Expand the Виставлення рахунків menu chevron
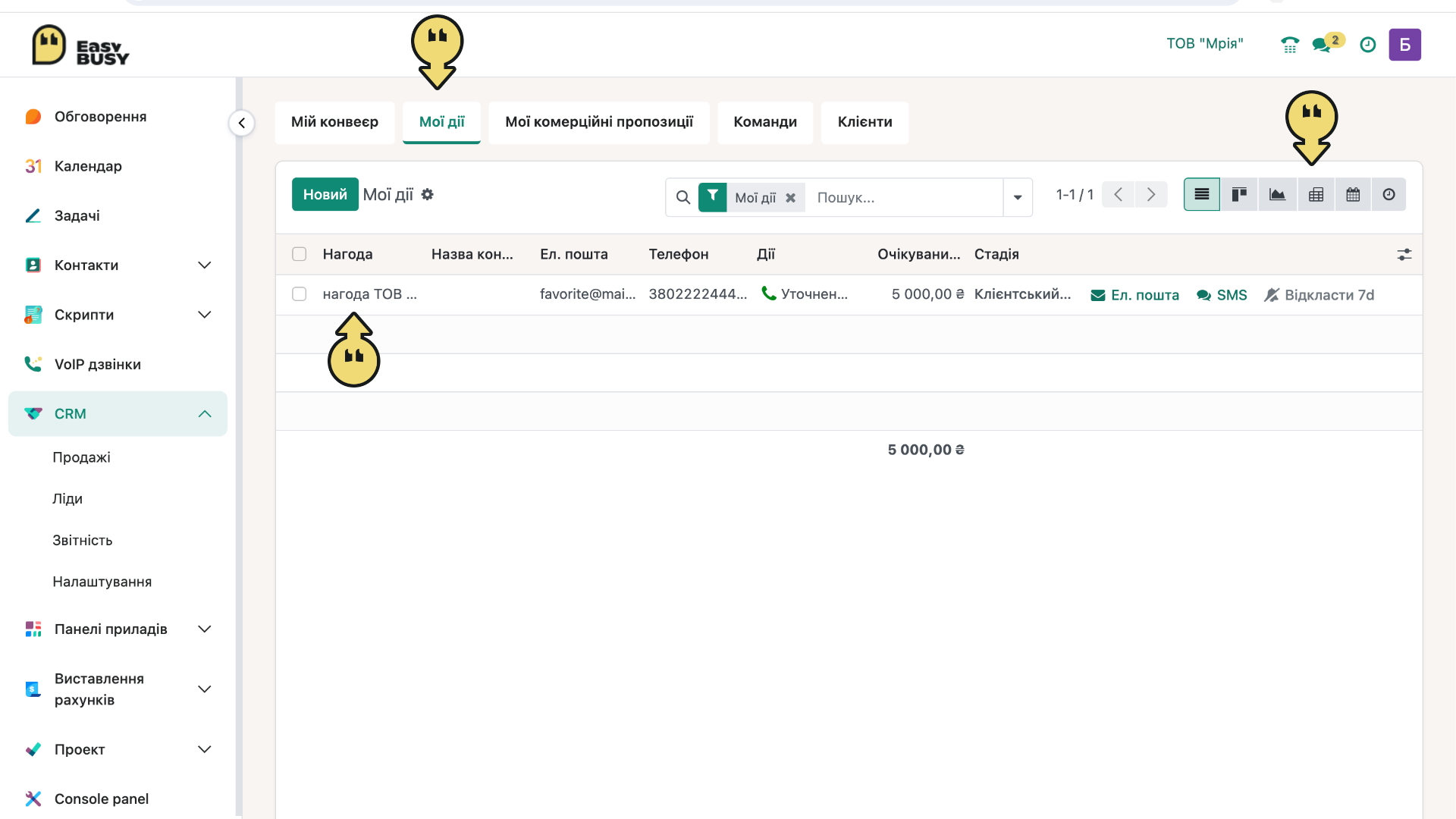This screenshot has height=819, width=1456. 204,689
